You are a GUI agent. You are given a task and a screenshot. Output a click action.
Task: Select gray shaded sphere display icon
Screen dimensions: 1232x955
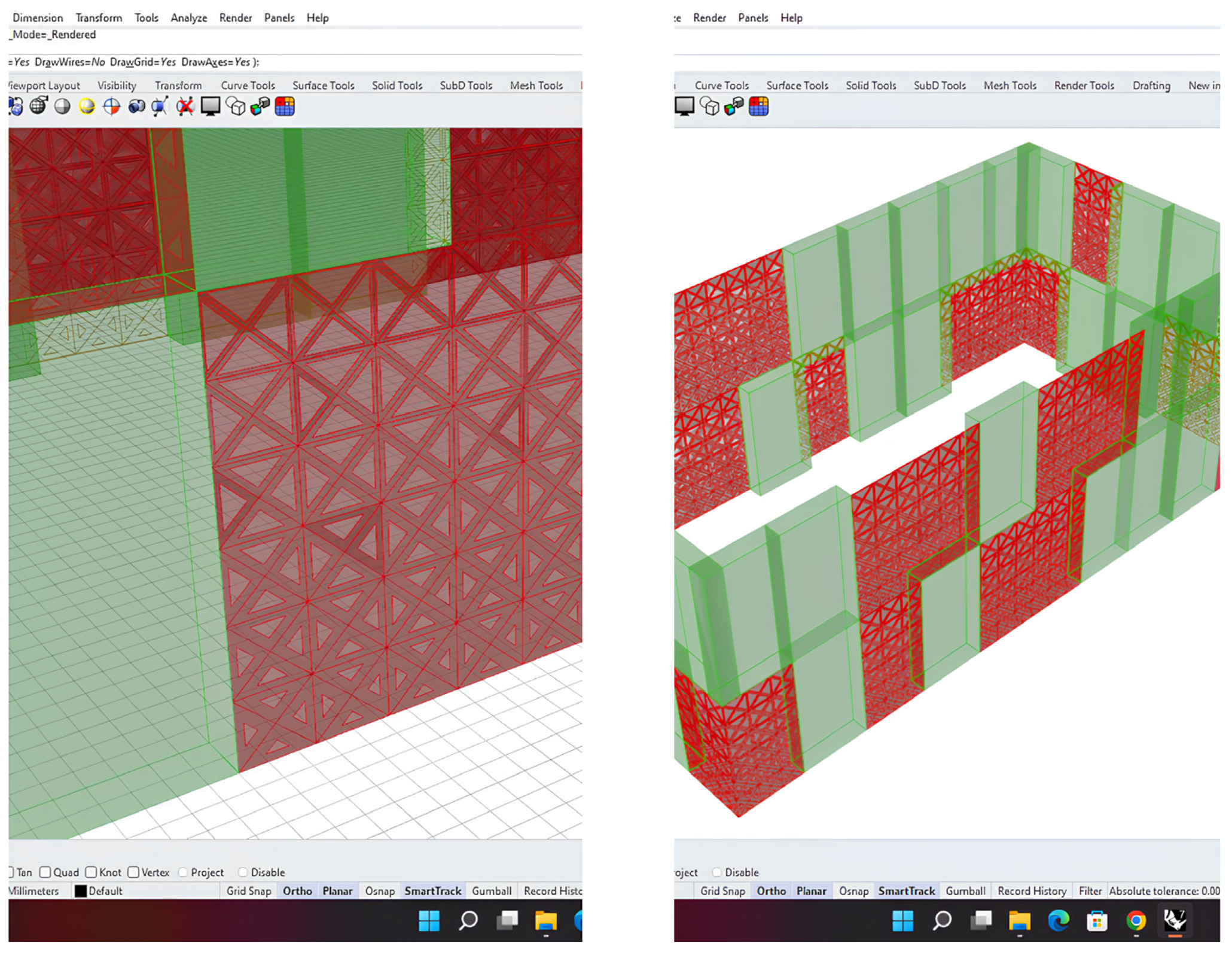point(62,107)
